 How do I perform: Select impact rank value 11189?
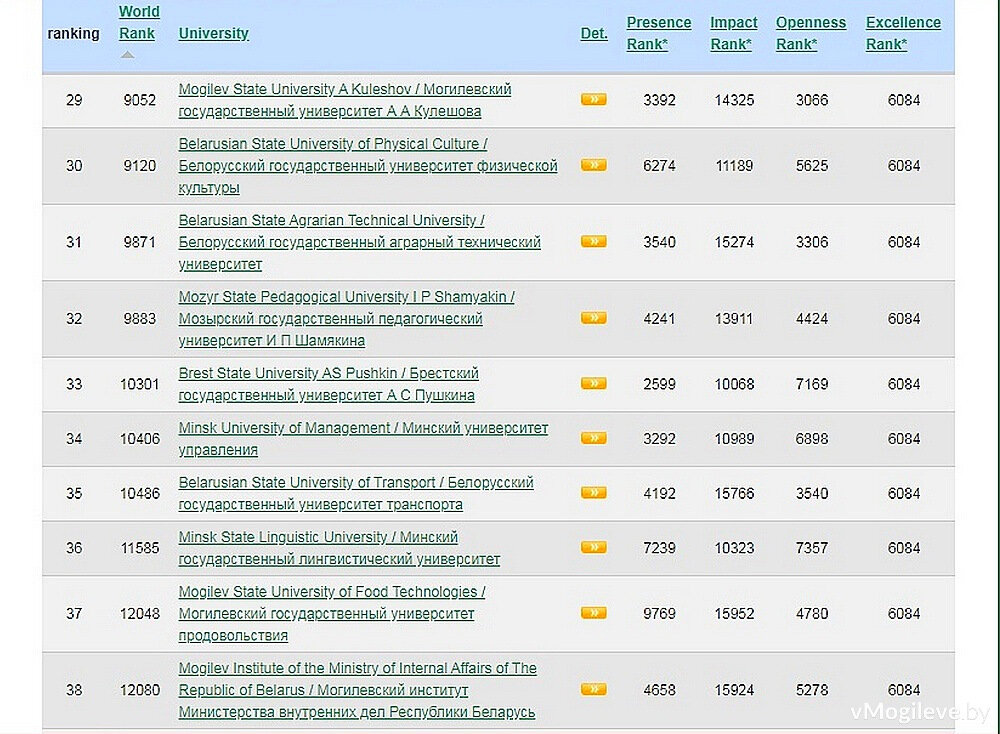[x=734, y=166]
